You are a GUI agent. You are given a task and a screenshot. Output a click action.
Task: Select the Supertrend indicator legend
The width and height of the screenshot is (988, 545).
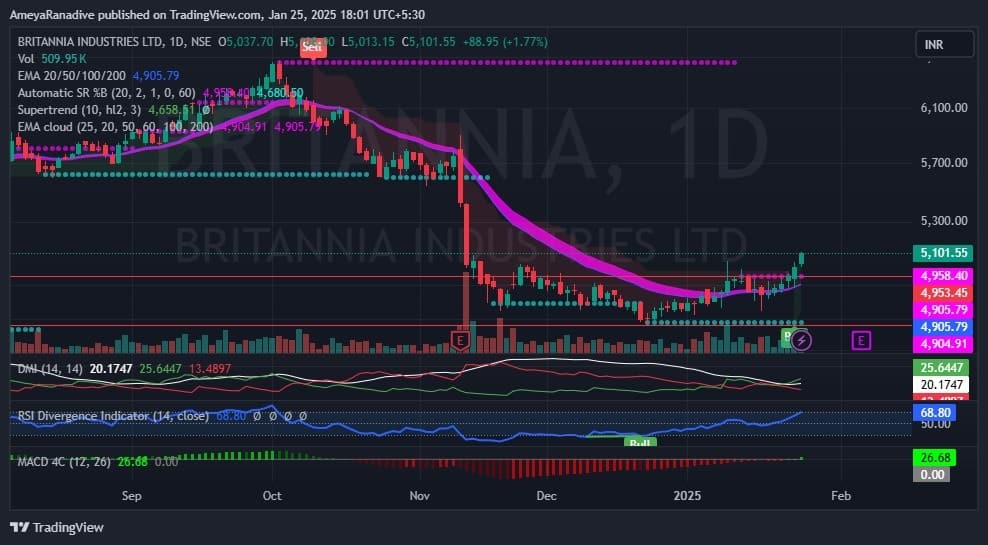tap(76, 110)
